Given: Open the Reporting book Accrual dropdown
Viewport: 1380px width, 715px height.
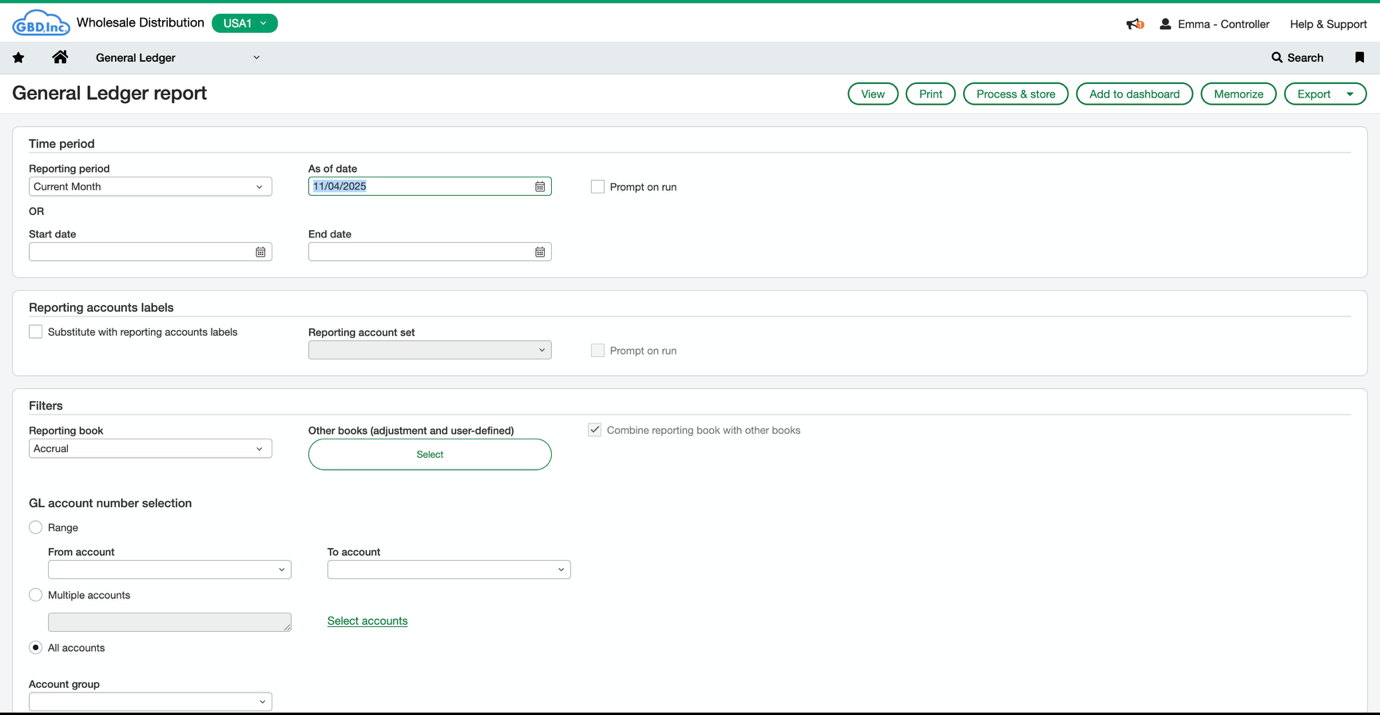Looking at the screenshot, I should pyautogui.click(x=150, y=449).
